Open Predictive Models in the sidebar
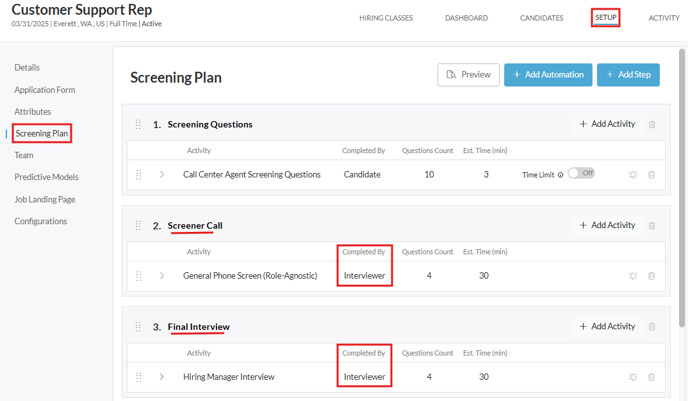The height and width of the screenshot is (401, 688). (x=46, y=177)
